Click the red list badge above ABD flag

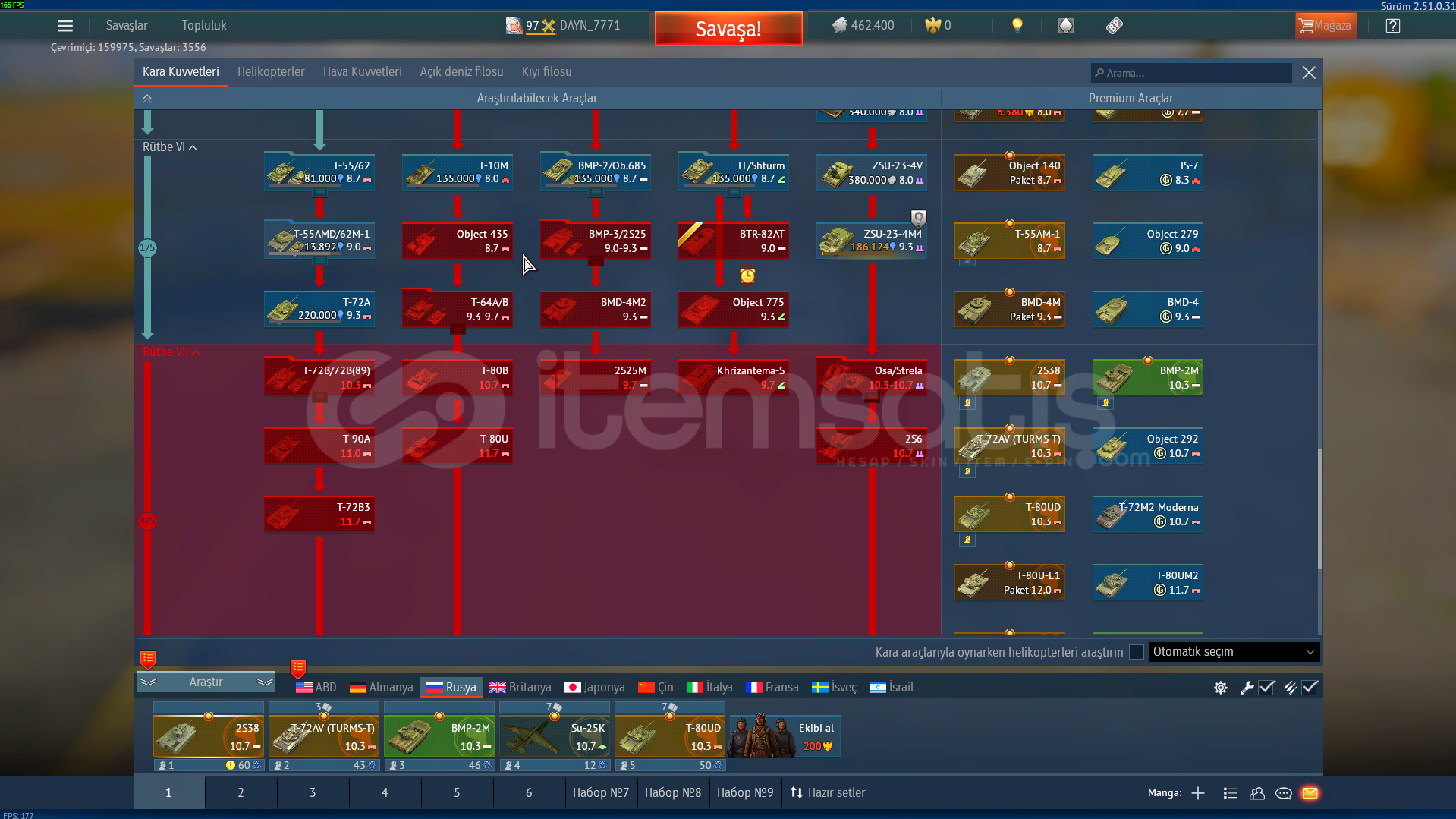tap(298, 668)
